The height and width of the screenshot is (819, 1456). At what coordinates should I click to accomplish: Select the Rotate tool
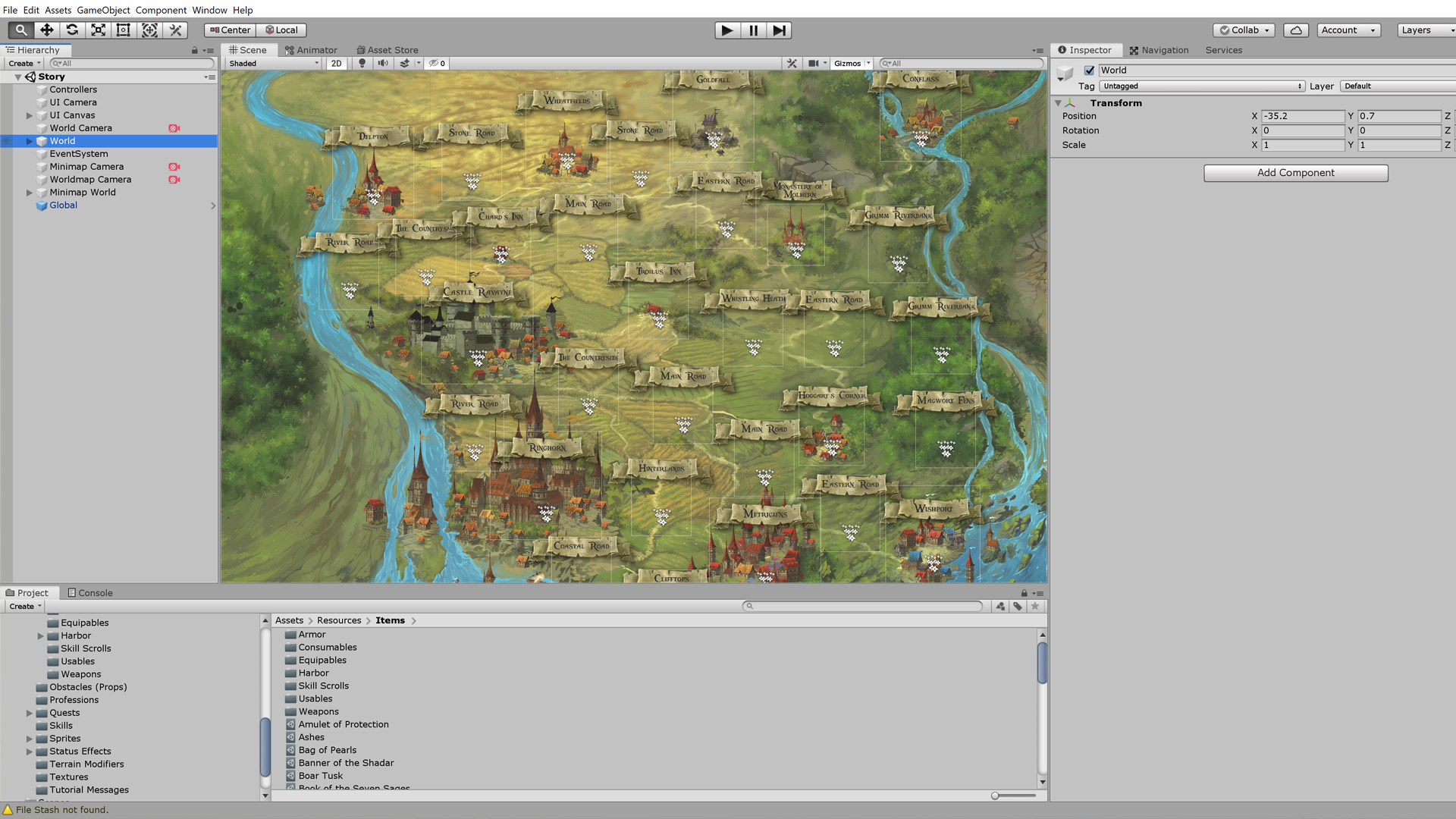click(x=72, y=30)
